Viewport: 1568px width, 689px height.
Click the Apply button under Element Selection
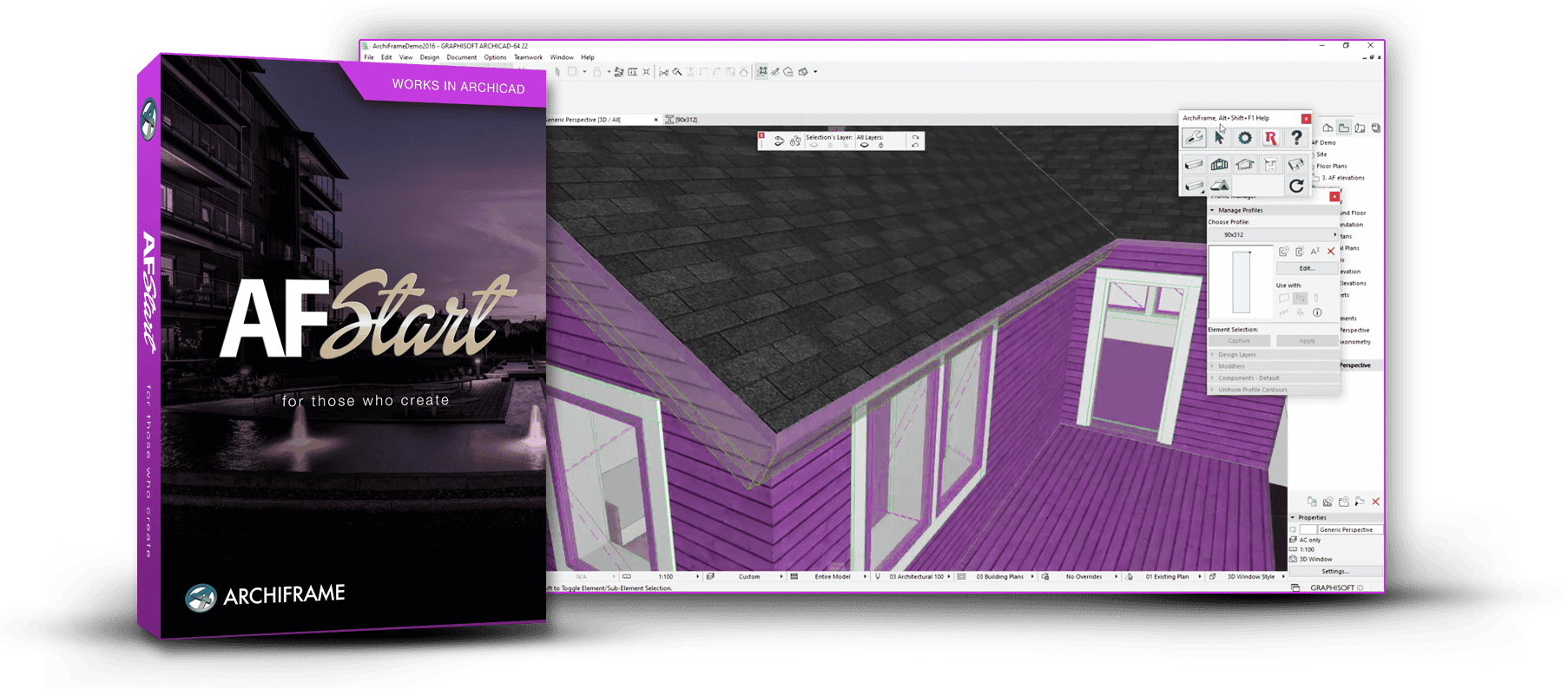[x=1307, y=341]
